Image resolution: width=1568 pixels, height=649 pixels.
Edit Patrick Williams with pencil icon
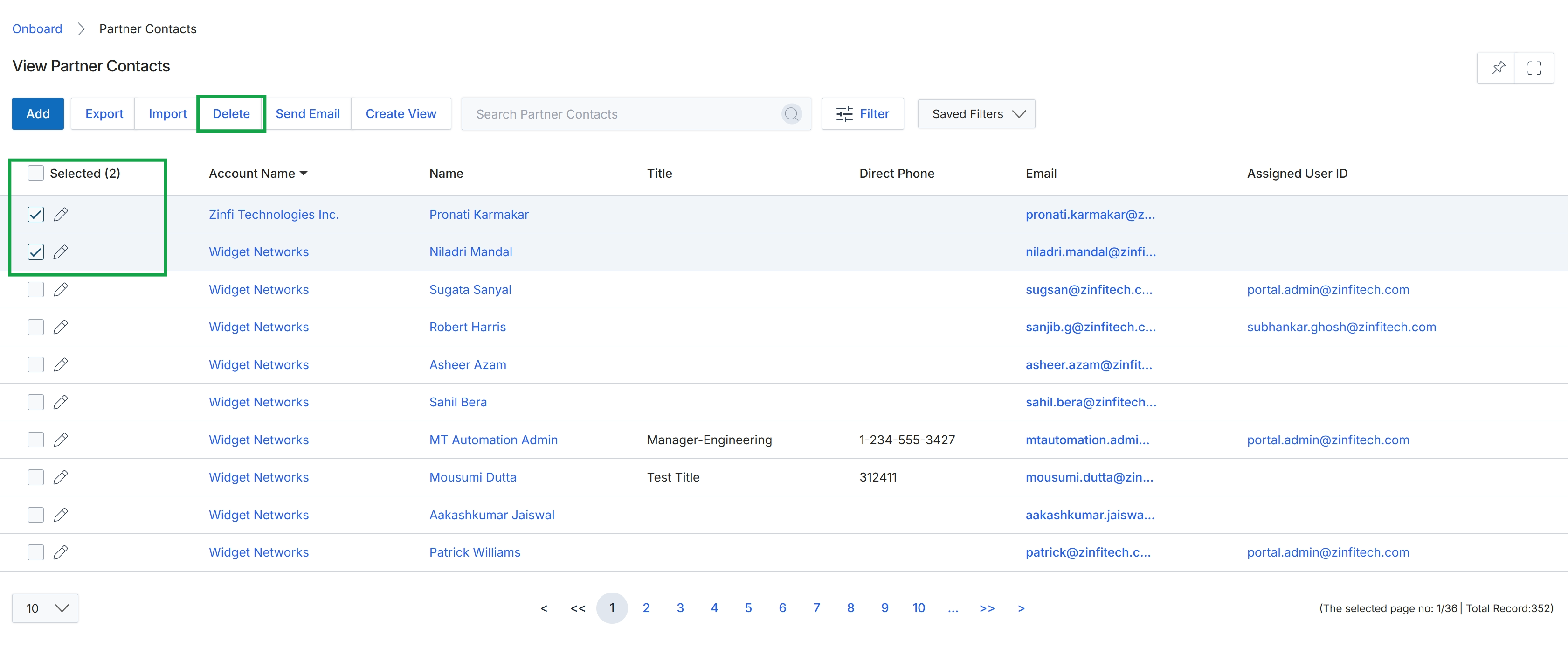[x=60, y=553]
